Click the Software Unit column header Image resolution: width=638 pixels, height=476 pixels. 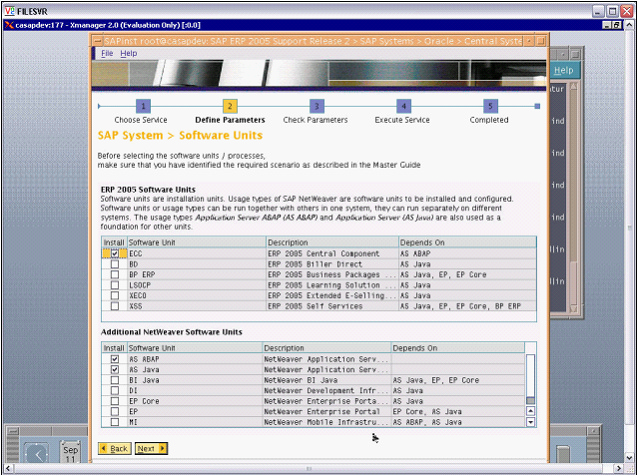(195, 243)
